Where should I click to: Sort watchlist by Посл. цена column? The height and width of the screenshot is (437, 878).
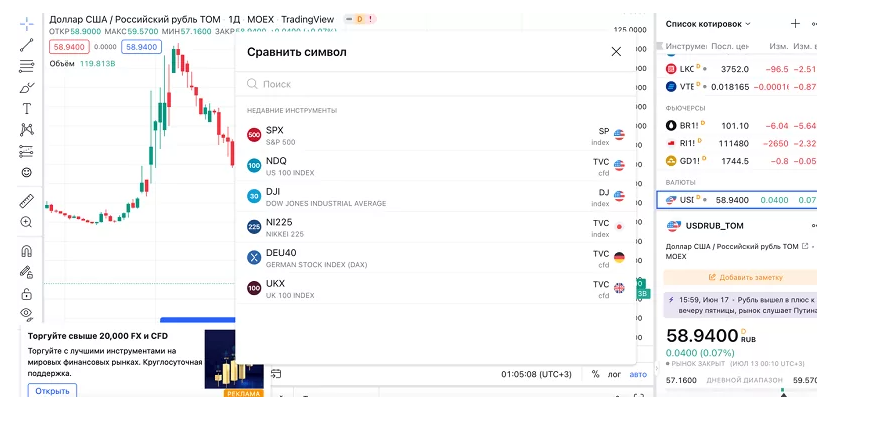[x=730, y=46]
